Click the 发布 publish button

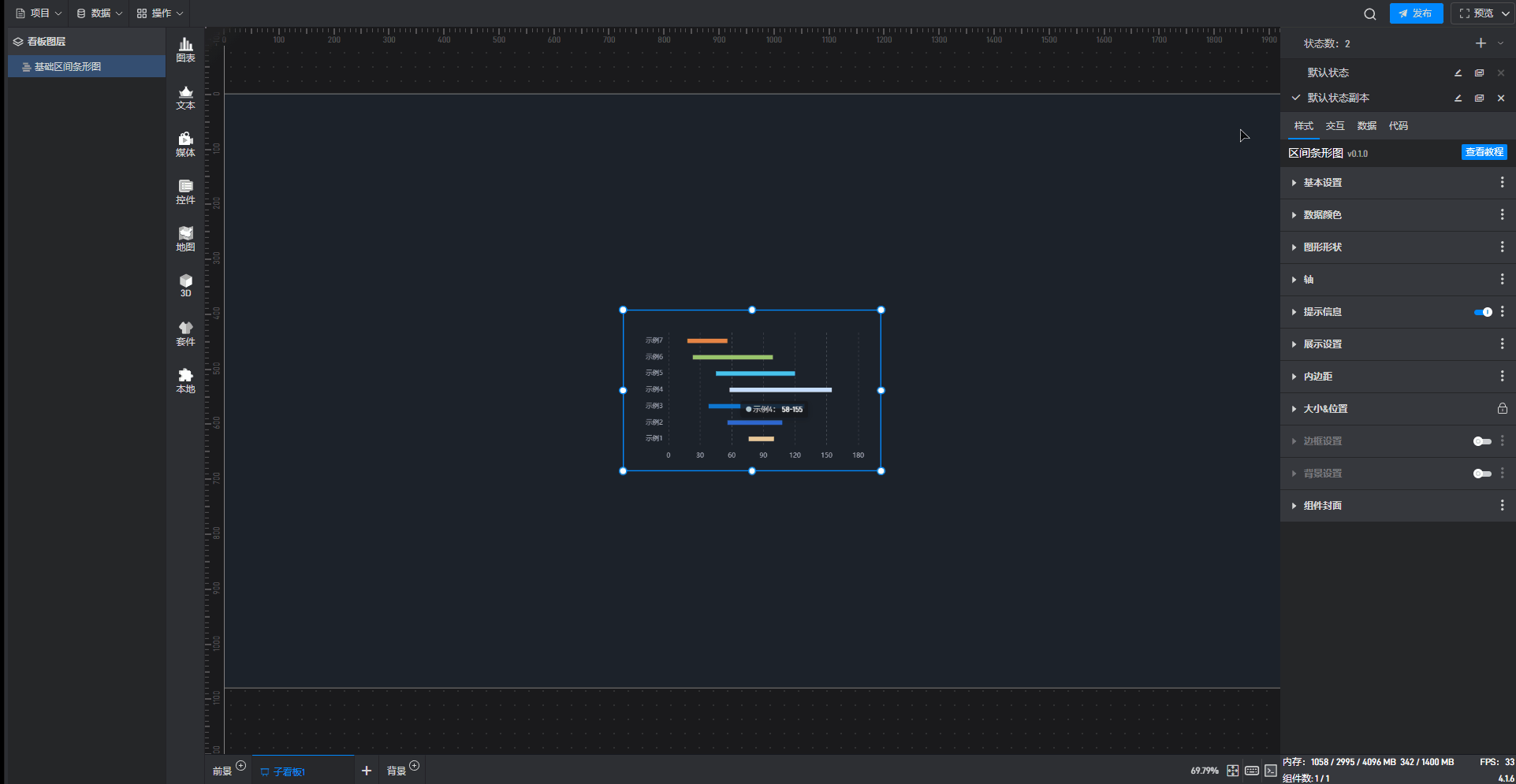(x=1416, y=13)
